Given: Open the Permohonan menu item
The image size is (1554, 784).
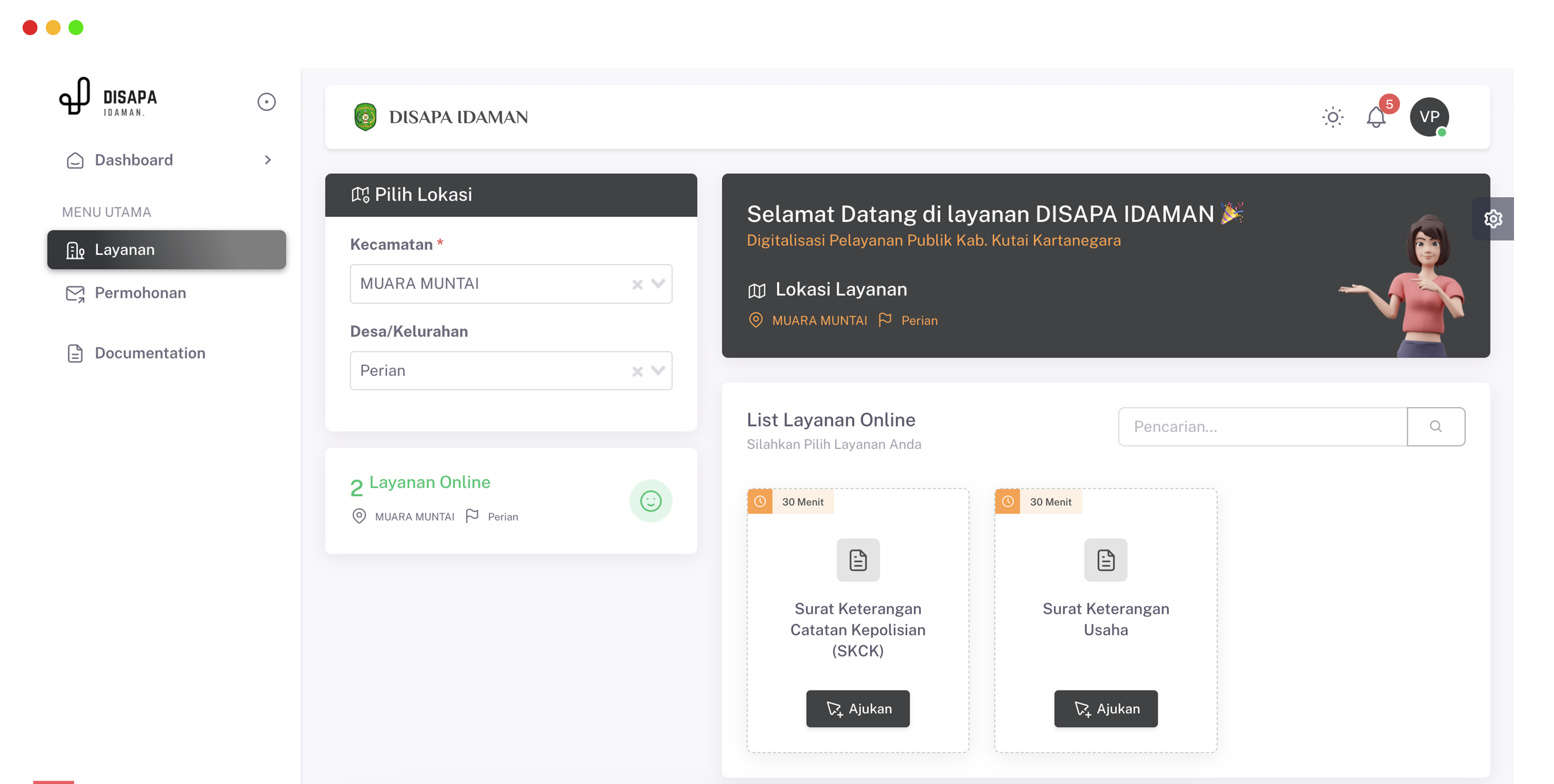Looking at the screenshot, I should click(140, 293).
